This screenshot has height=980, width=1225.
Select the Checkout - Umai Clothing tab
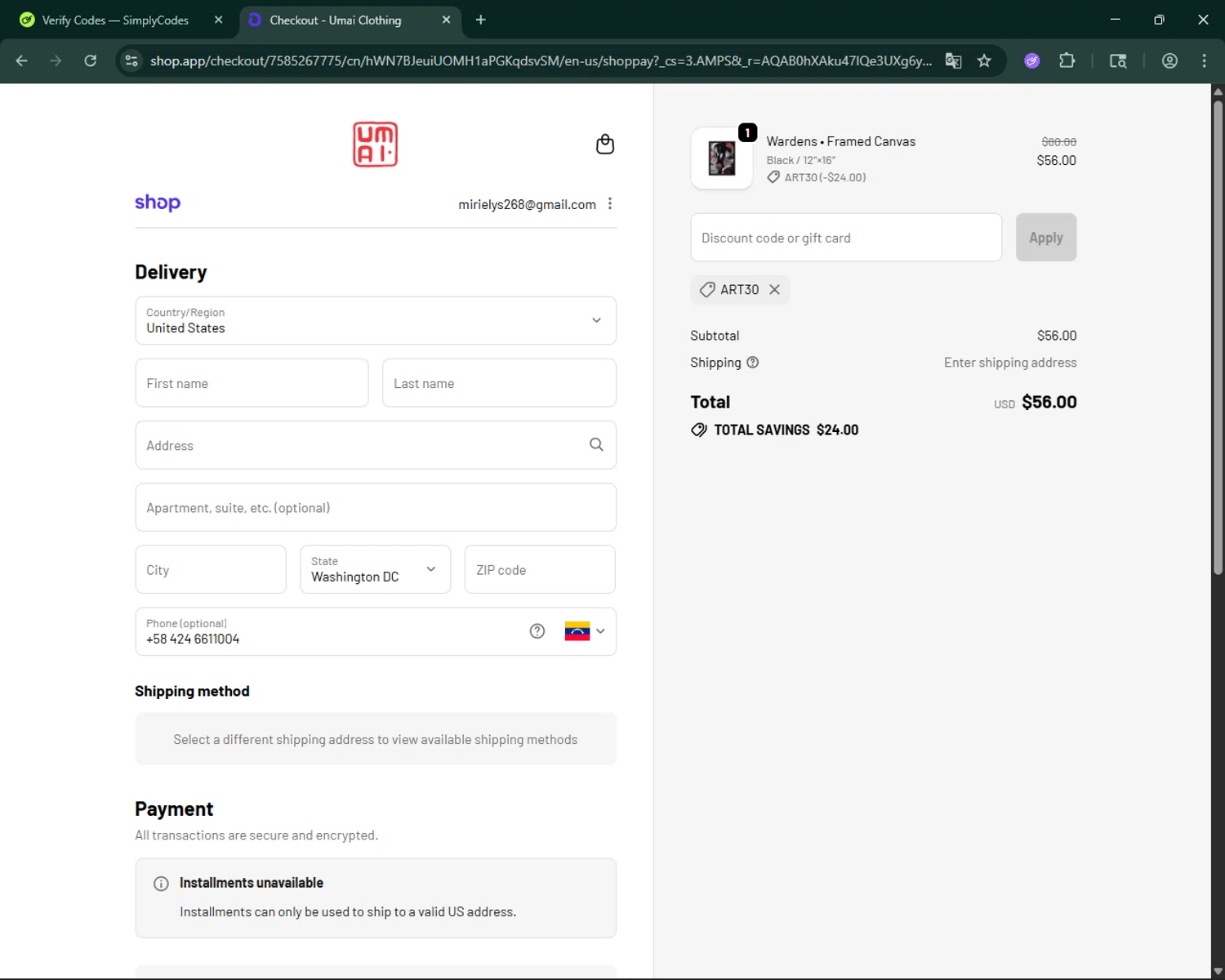click(351, 20)
